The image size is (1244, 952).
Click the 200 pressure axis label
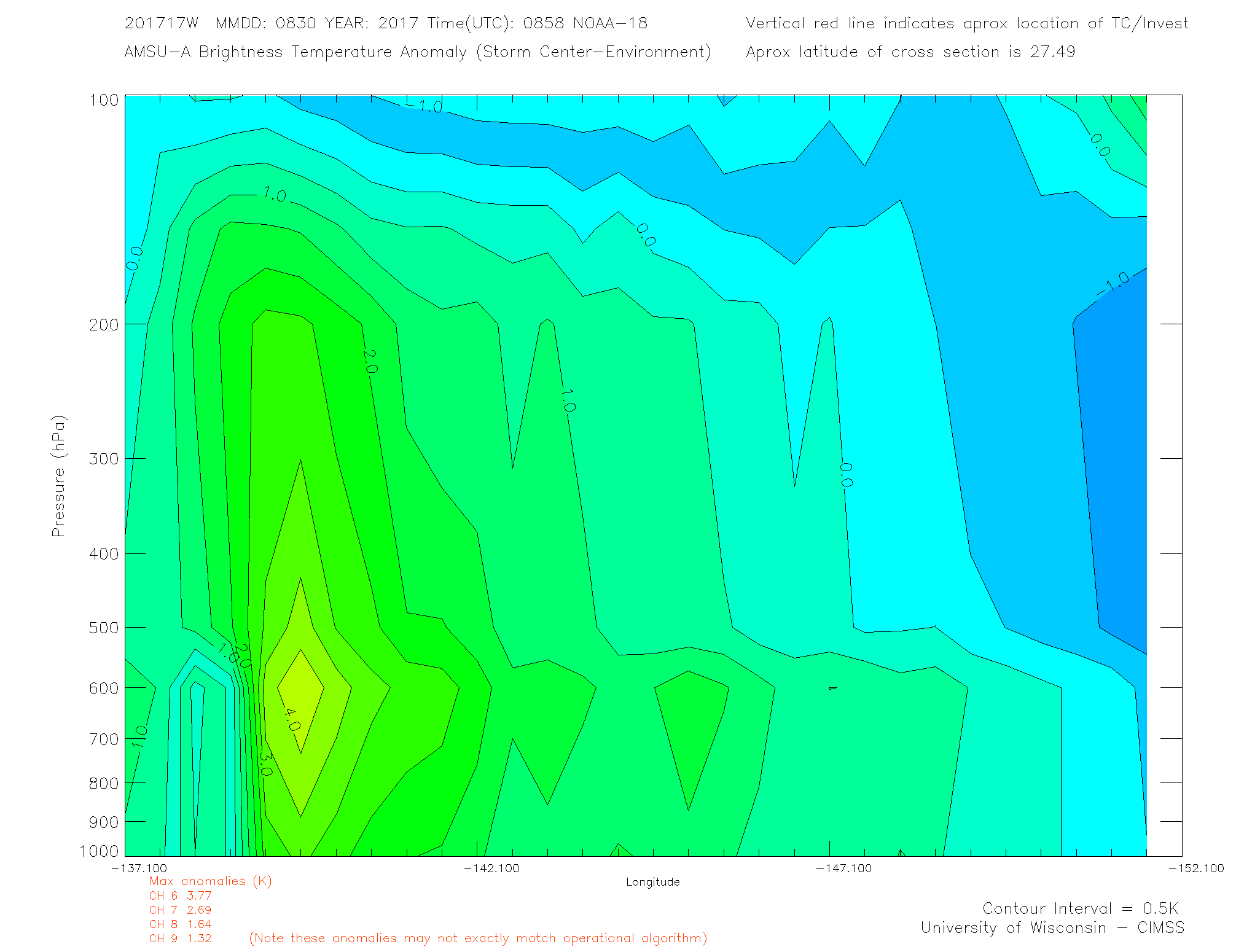coord(104,324)
